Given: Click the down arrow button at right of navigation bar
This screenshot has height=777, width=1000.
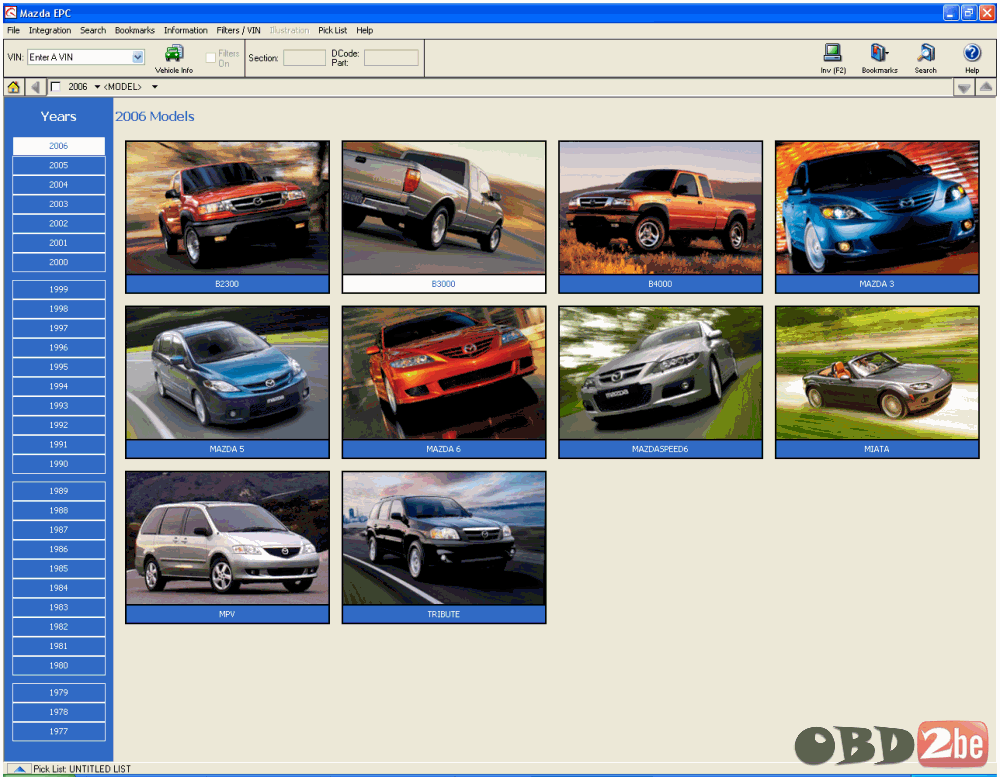Looking at the screenshot, I should tap(964, 87).
